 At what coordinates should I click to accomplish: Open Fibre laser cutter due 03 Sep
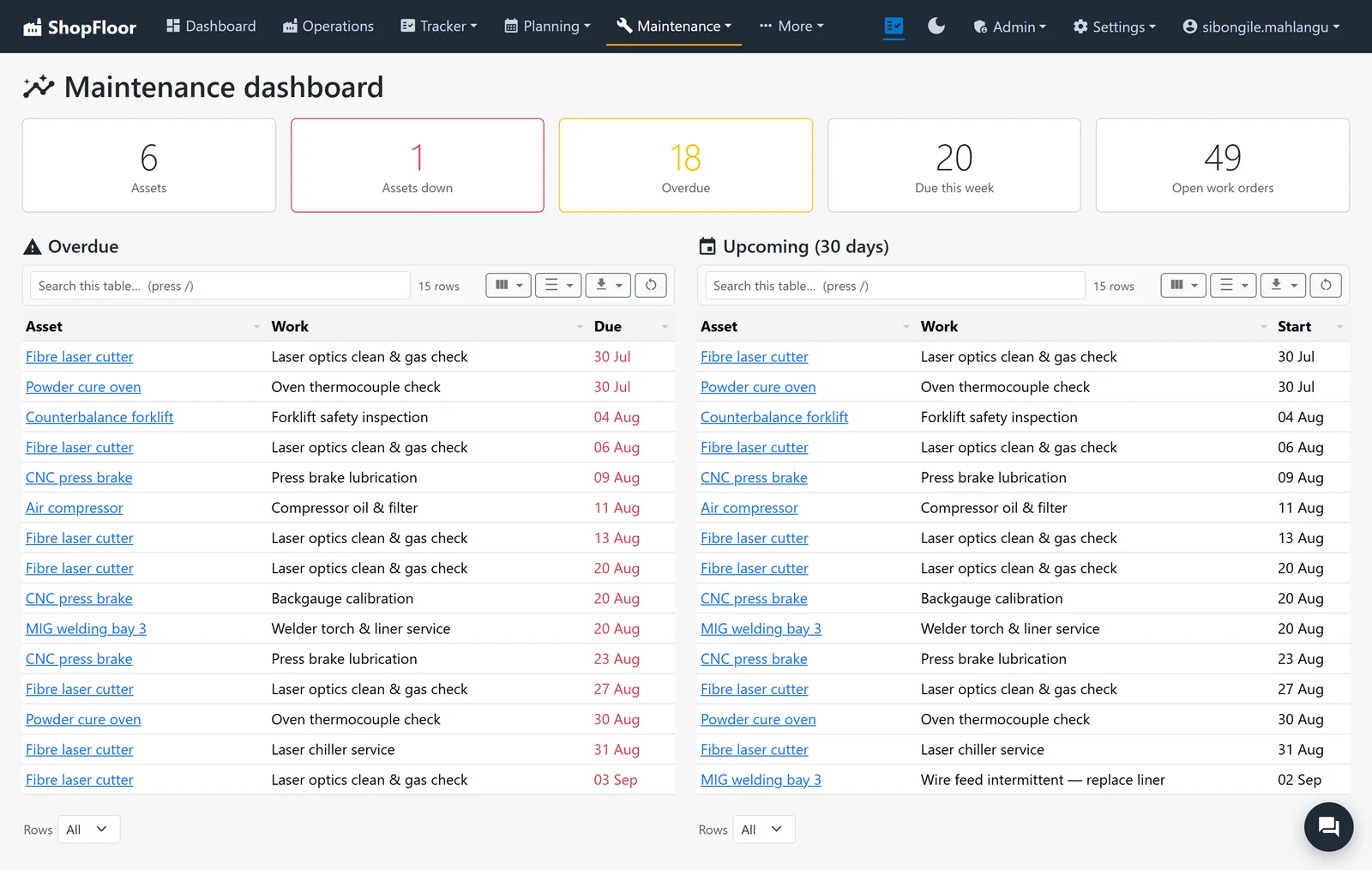click(x=80, y=780)
